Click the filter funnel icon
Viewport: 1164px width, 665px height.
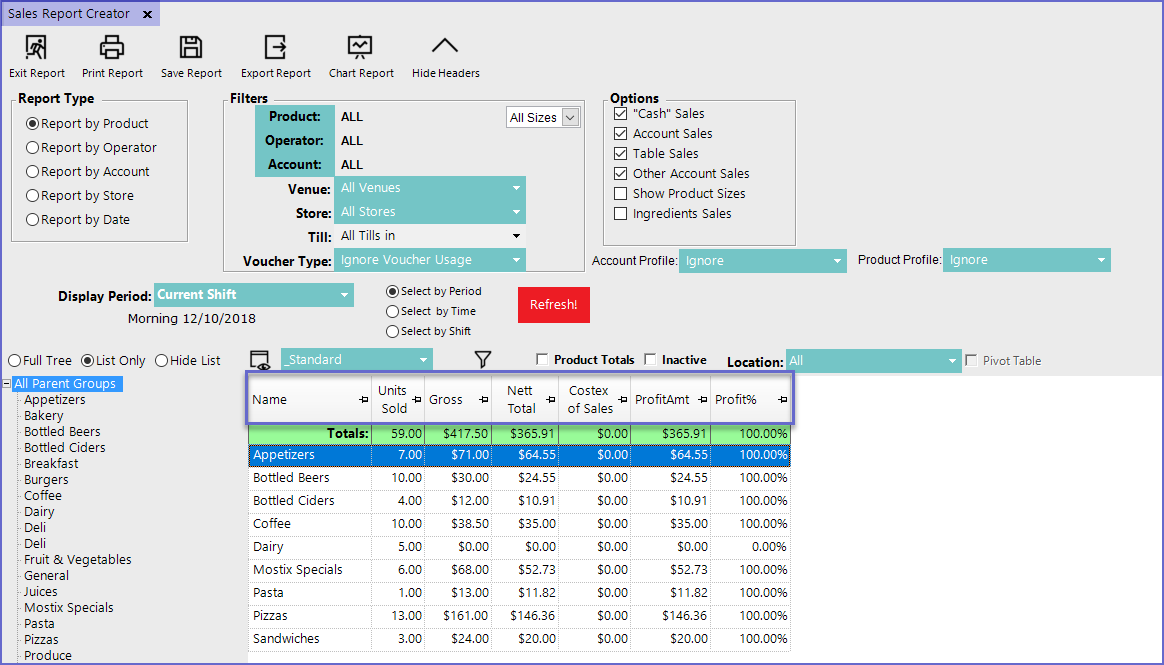pyautogui.click(x=483, y=359)
